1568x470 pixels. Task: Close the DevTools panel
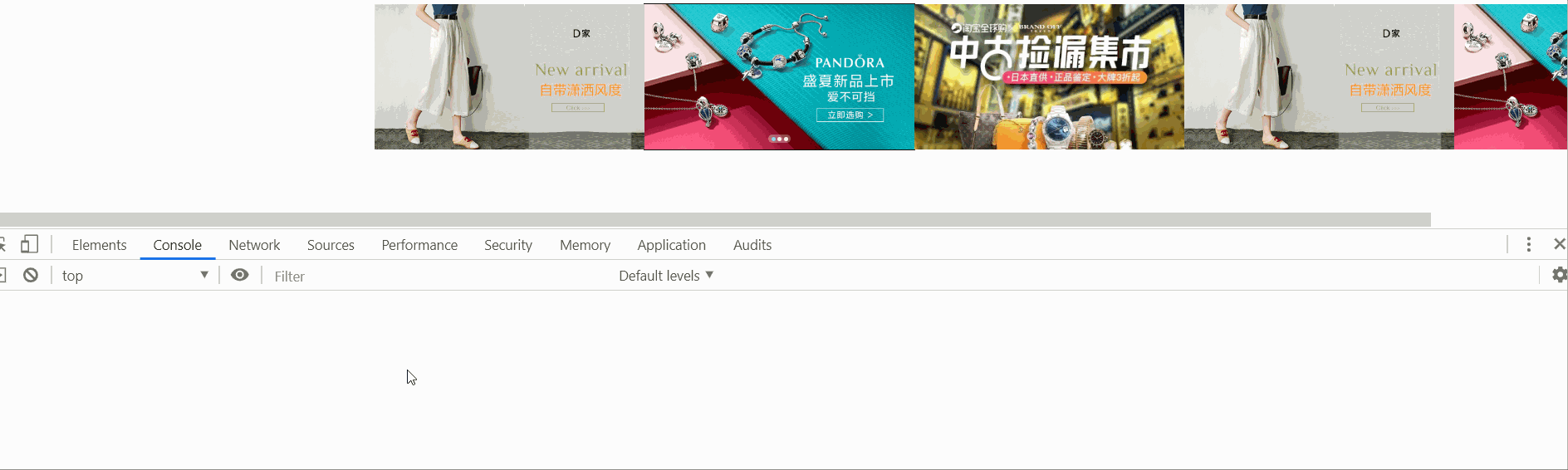pos(1560,244)
